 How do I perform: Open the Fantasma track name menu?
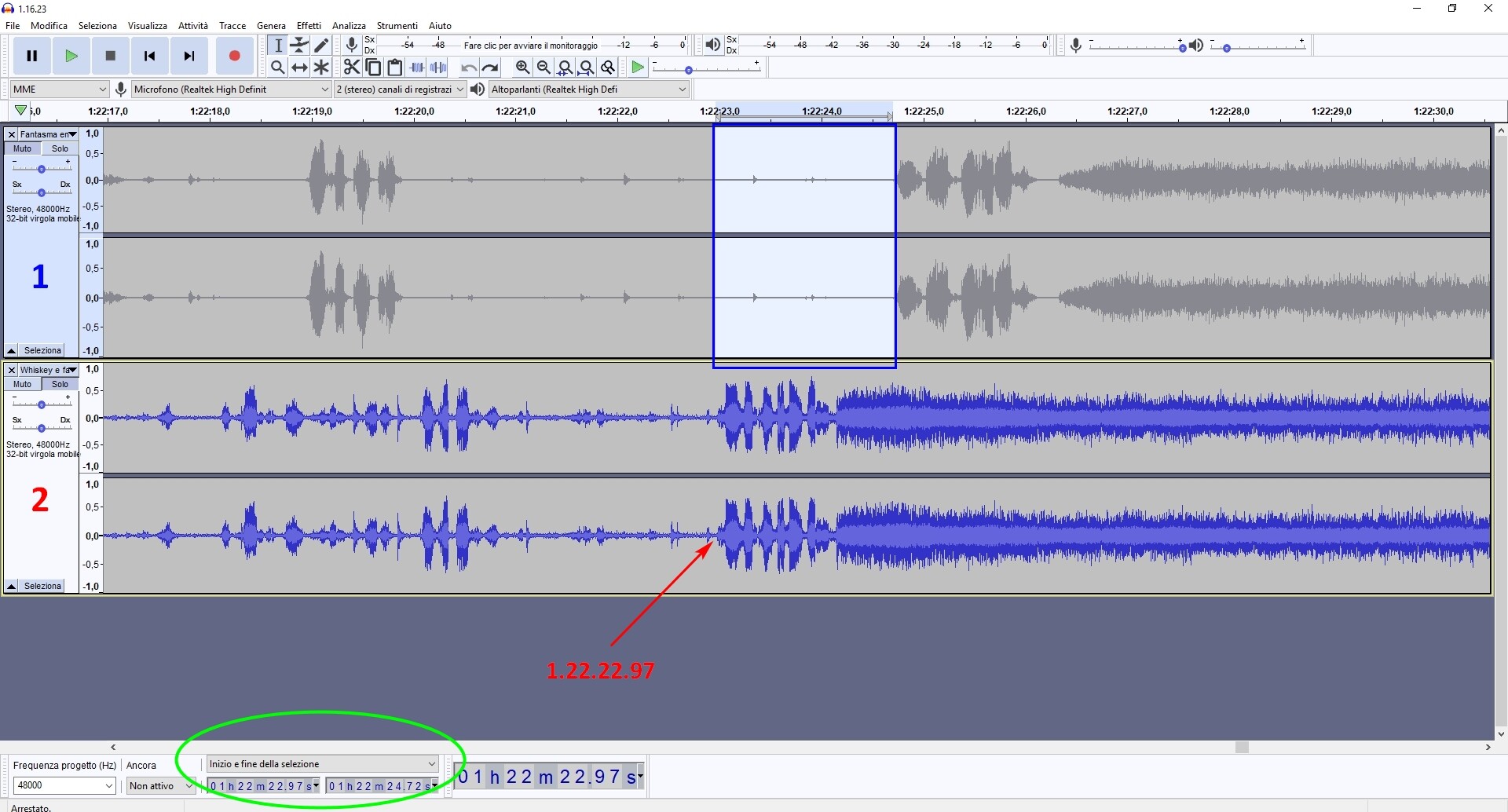tap(49, 134)
